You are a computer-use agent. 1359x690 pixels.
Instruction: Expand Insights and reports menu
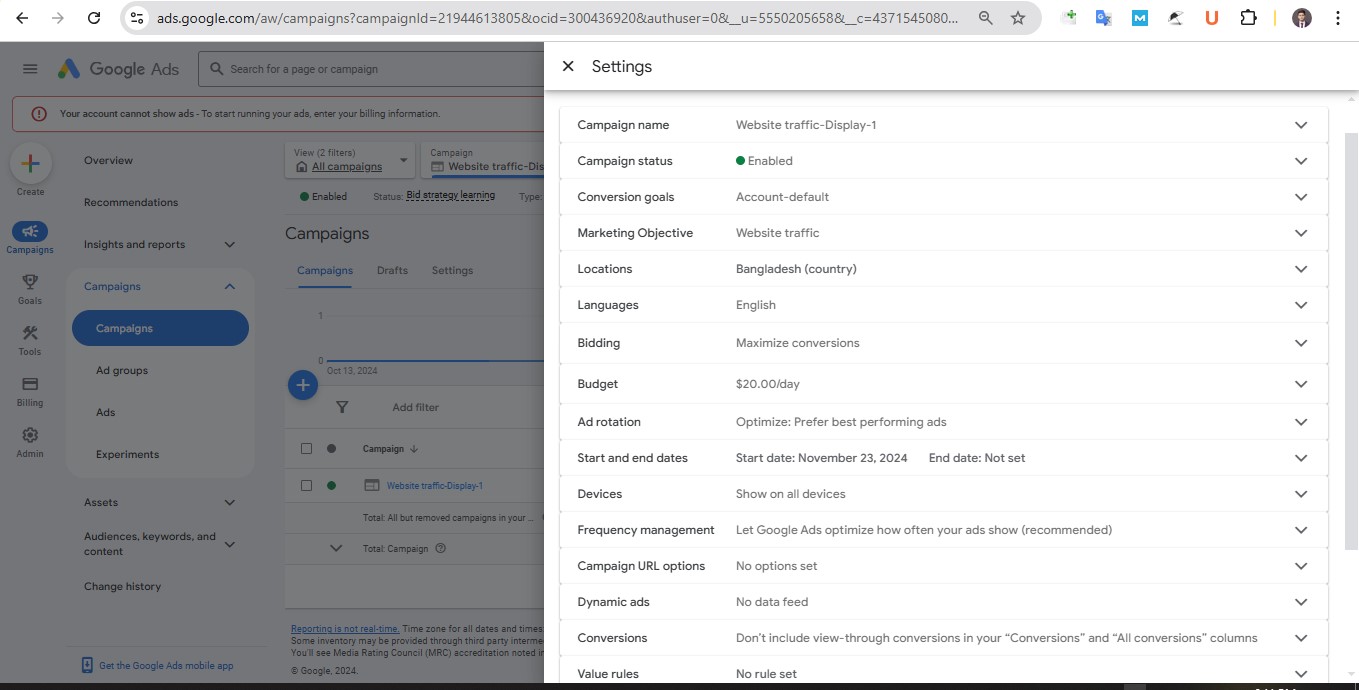[x=229, y=245]
